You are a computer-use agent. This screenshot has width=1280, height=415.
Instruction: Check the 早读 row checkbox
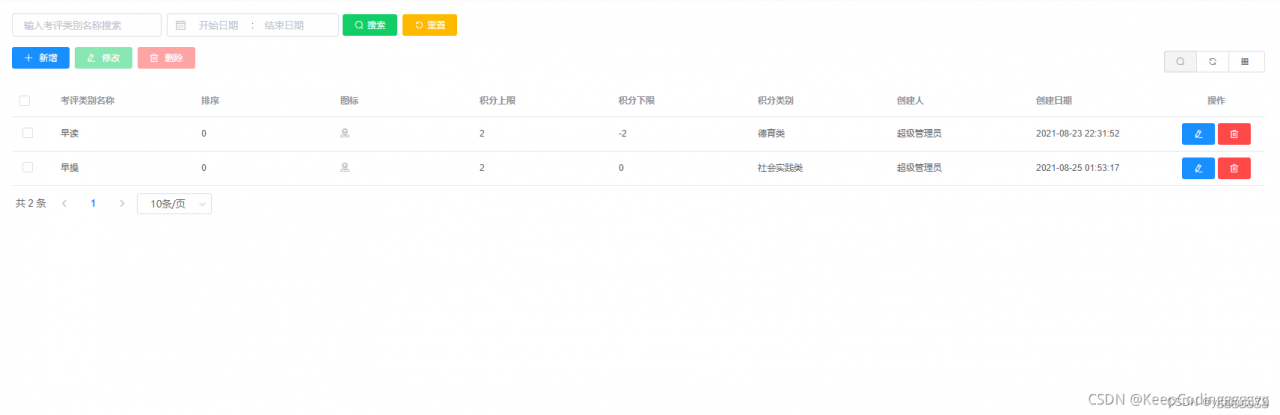coord(28,133)
